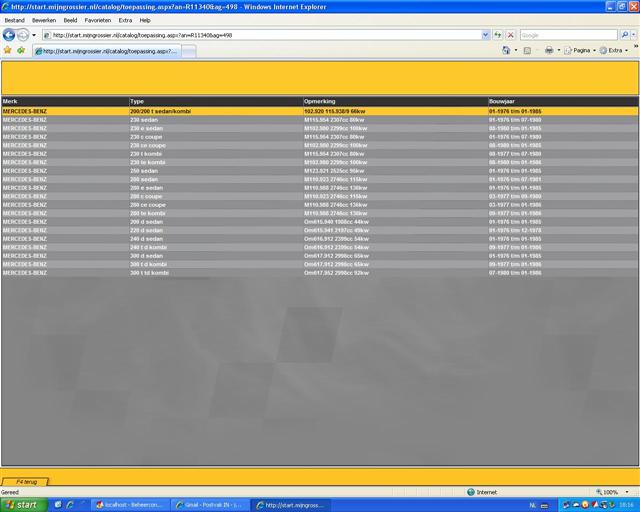Click the Print icon in command bar

click(x=549, y=50)
